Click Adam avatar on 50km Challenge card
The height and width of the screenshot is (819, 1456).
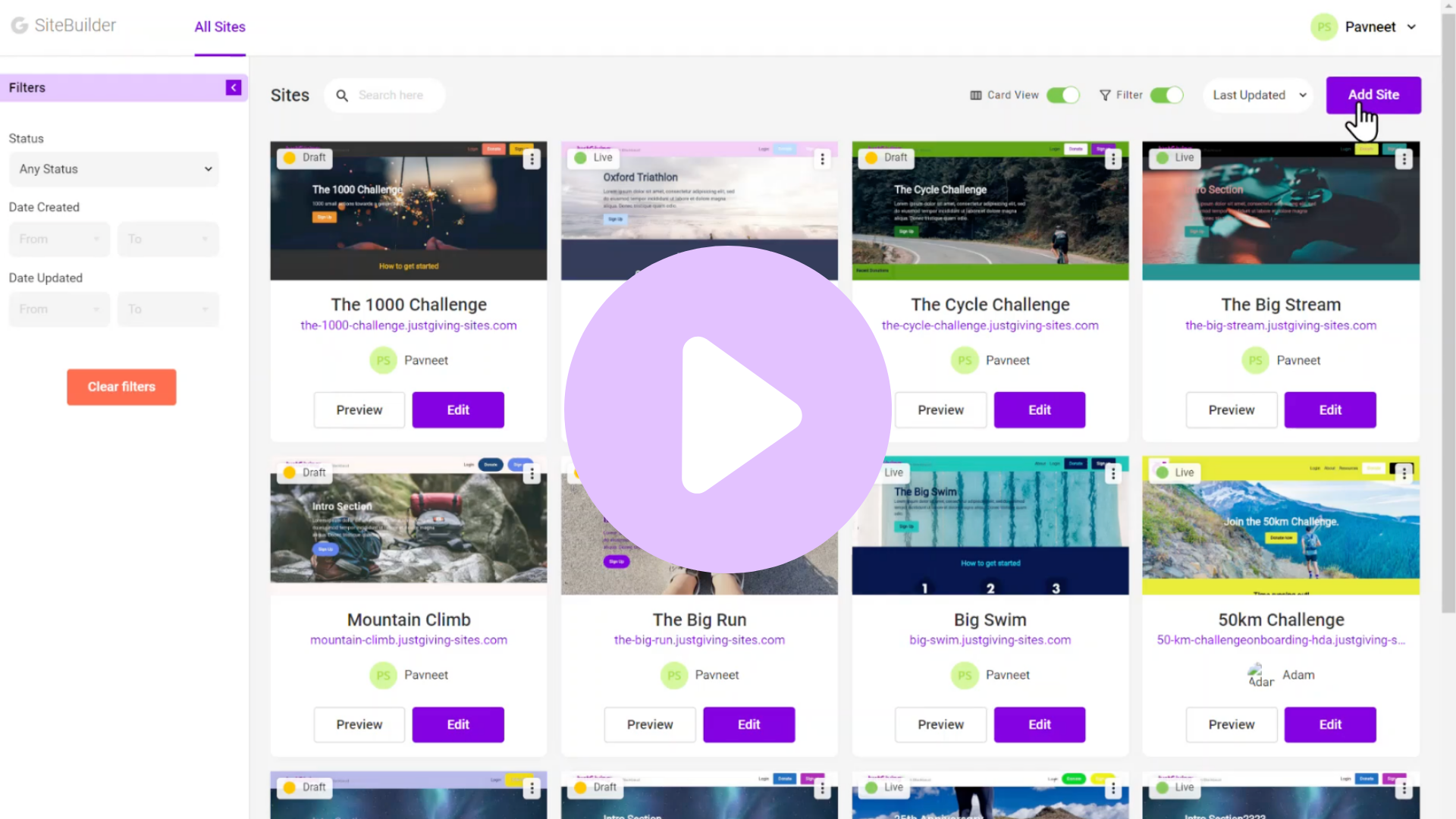tap(1260, 675)
